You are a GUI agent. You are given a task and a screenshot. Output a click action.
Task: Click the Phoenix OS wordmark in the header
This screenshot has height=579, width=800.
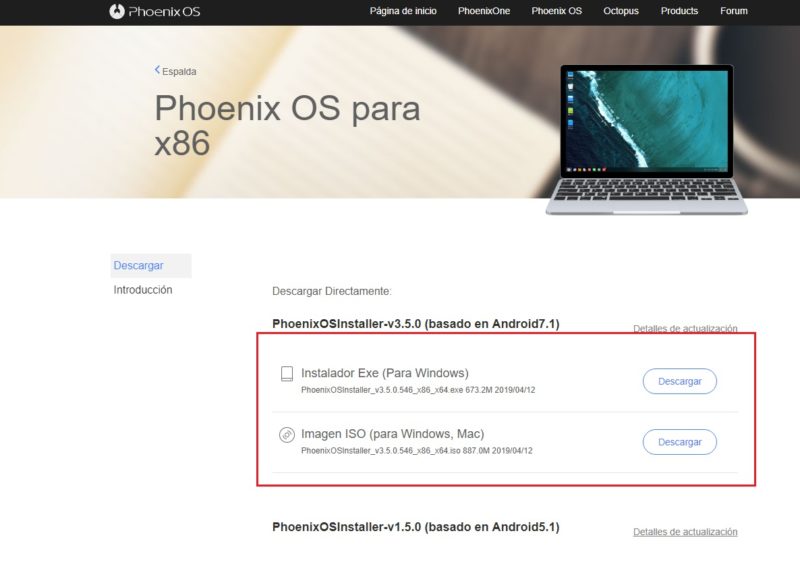[x=164, y=12]
